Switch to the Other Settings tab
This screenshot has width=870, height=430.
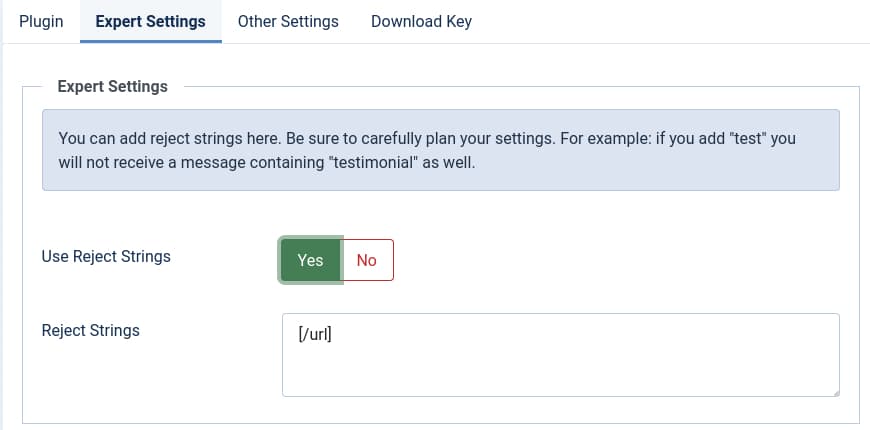(288, 21)
